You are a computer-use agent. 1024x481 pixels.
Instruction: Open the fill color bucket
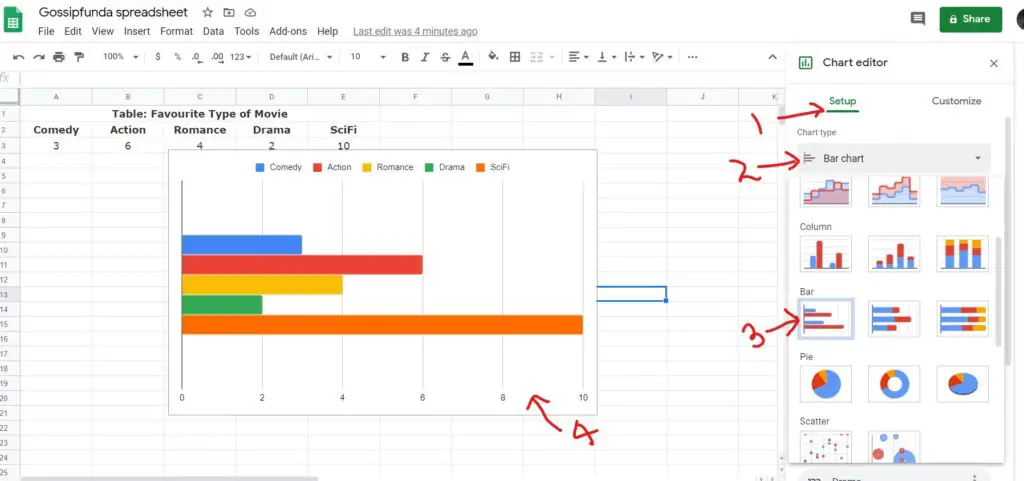point(494,57)
